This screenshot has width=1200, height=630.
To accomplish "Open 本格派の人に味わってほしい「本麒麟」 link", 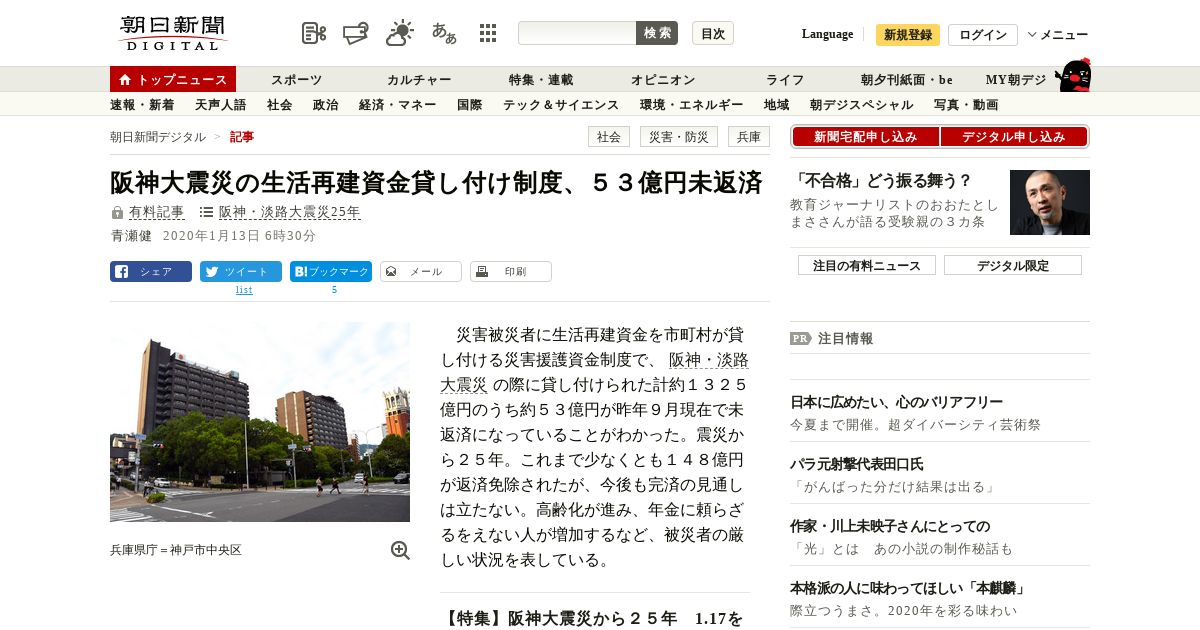I will 908,588.
